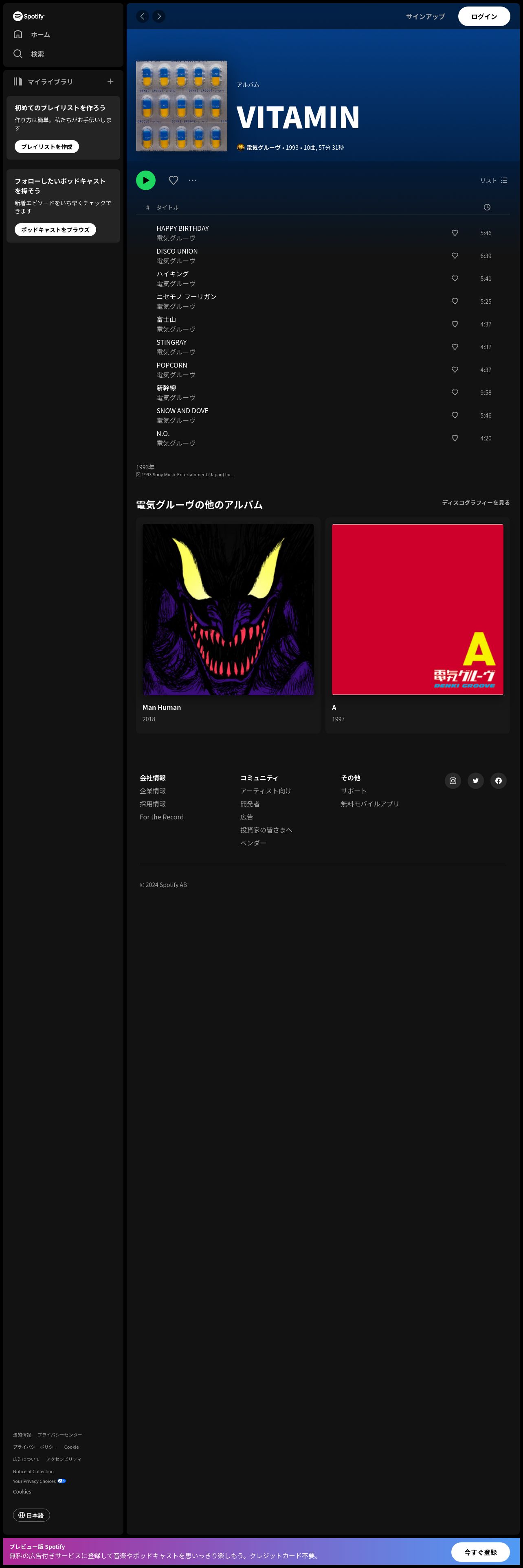The width and height of the screenshot is (523, 1568).
Task: Open artist 電気グルーヴ link in album header
Action: coord(263,148)
